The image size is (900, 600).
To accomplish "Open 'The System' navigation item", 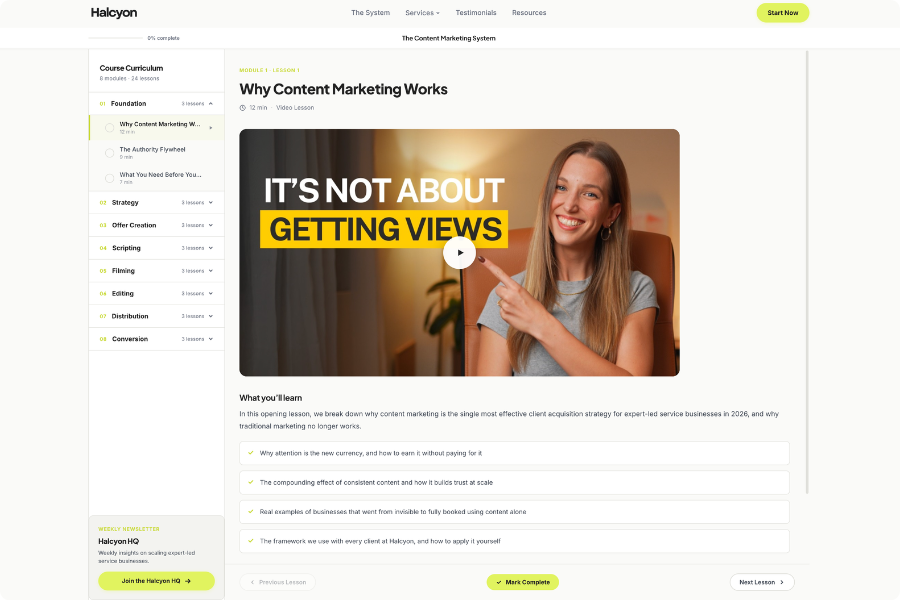I will (370, 13).
